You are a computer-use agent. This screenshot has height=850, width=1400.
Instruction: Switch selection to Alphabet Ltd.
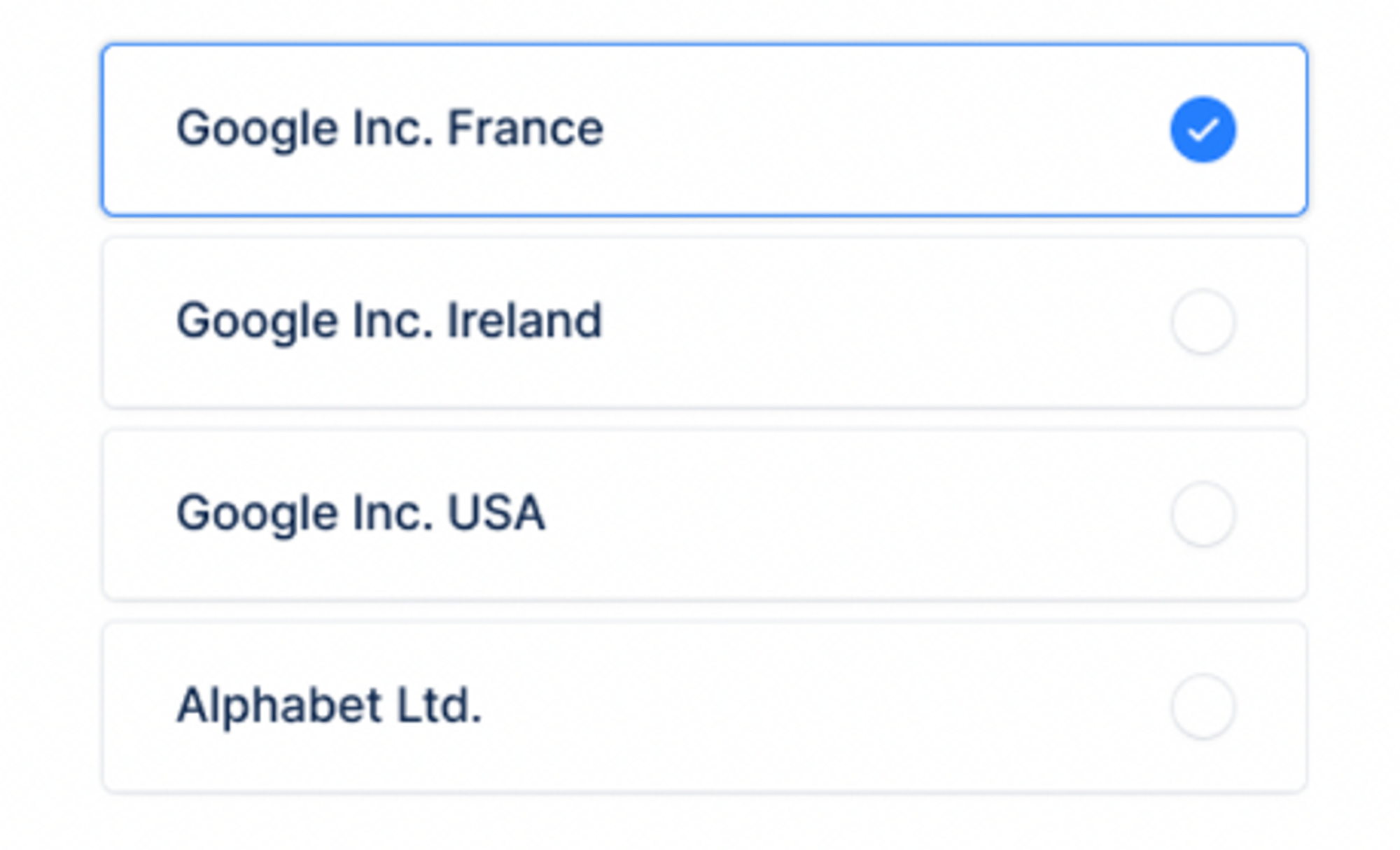[705, 707]
